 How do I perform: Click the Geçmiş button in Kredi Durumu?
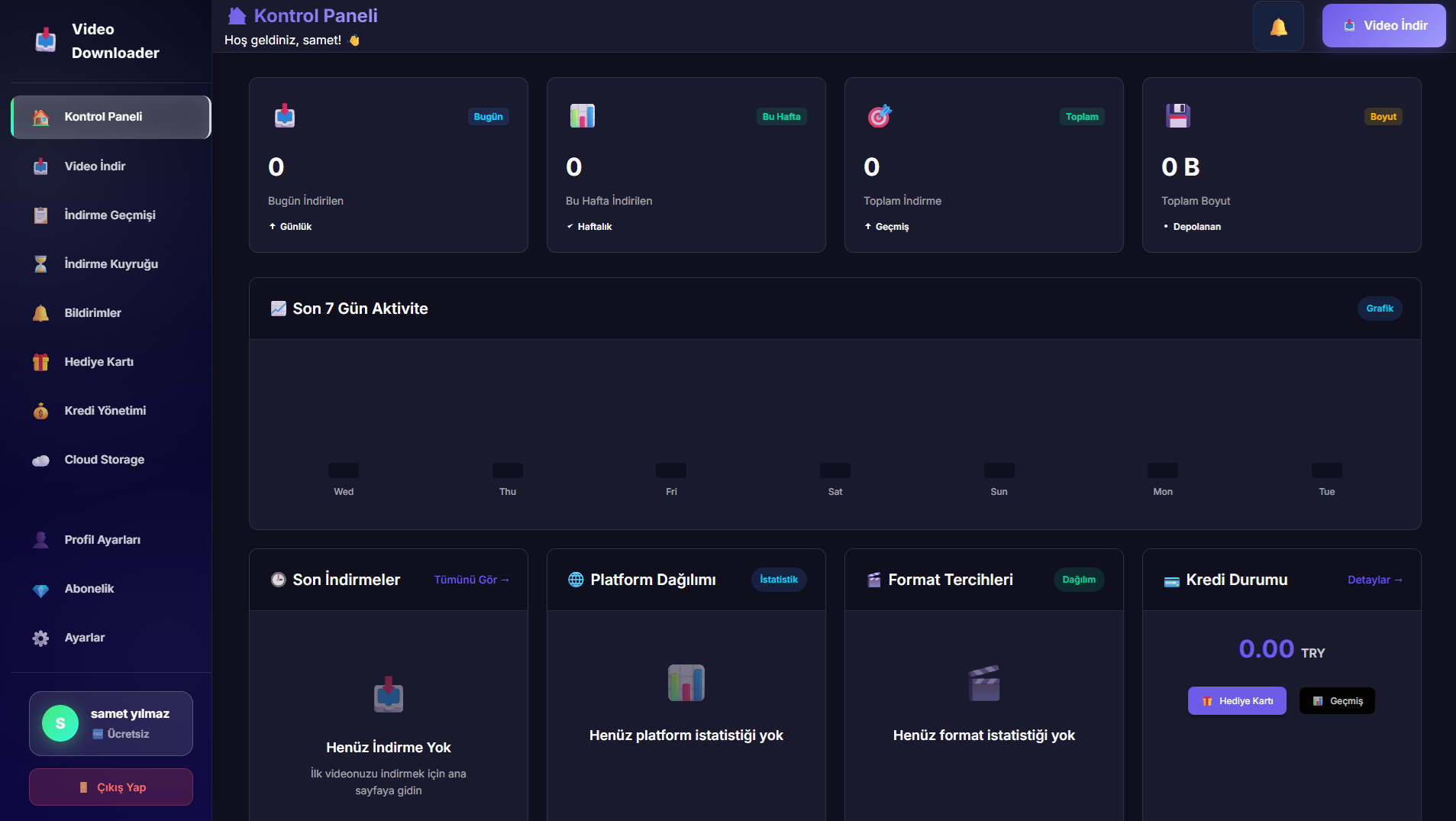coord(1337,701)
